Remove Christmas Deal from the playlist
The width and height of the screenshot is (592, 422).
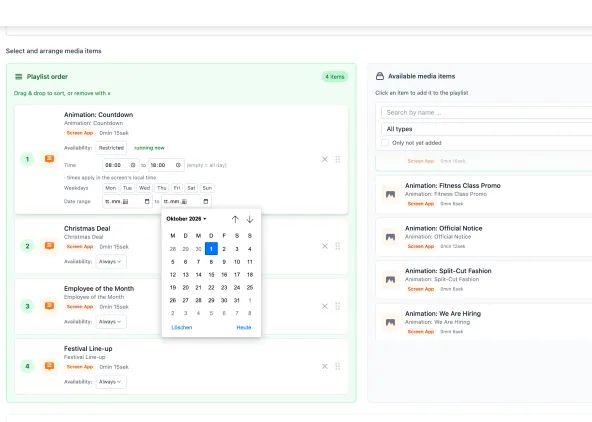325,246
